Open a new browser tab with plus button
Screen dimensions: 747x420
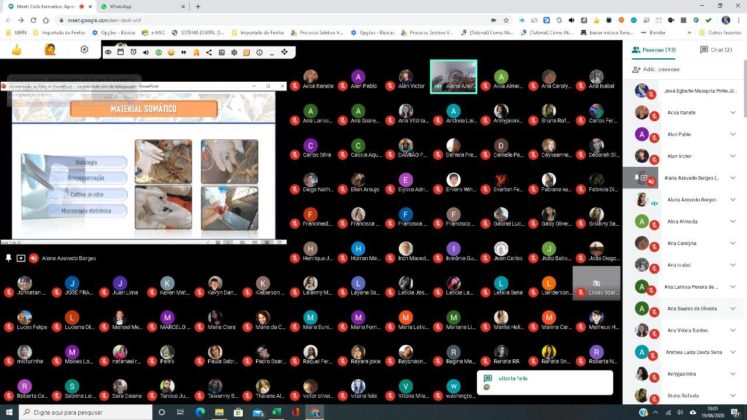click(198, 7)
